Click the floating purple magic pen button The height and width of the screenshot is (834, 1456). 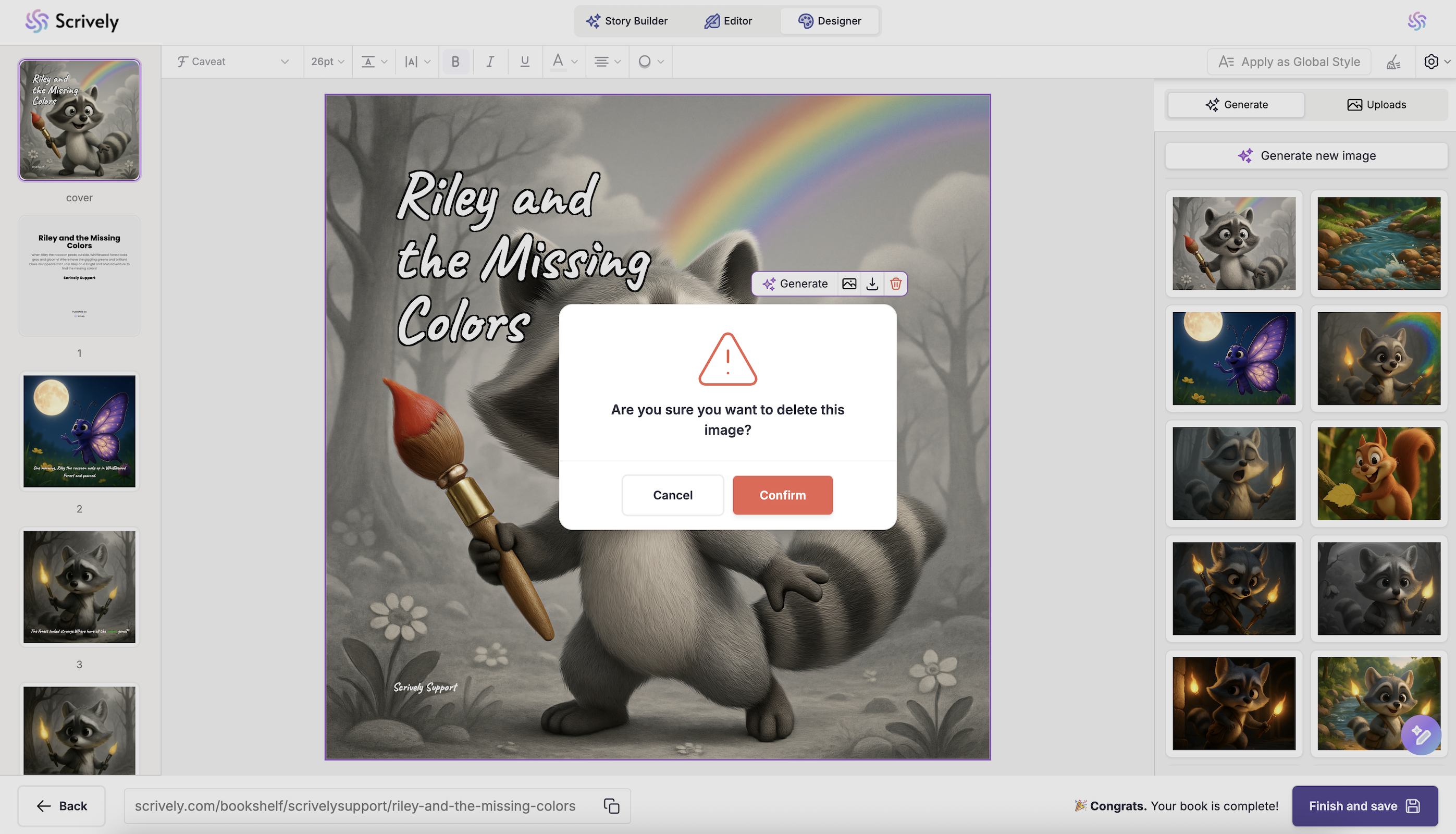coord(1421,734)
